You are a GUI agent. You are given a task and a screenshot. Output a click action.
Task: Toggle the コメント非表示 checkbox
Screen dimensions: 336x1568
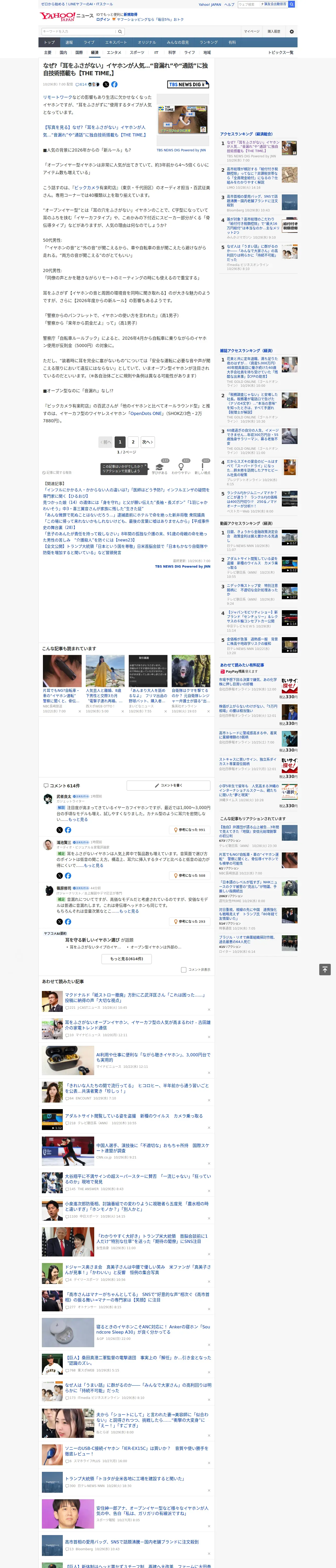tap(183, 970)
